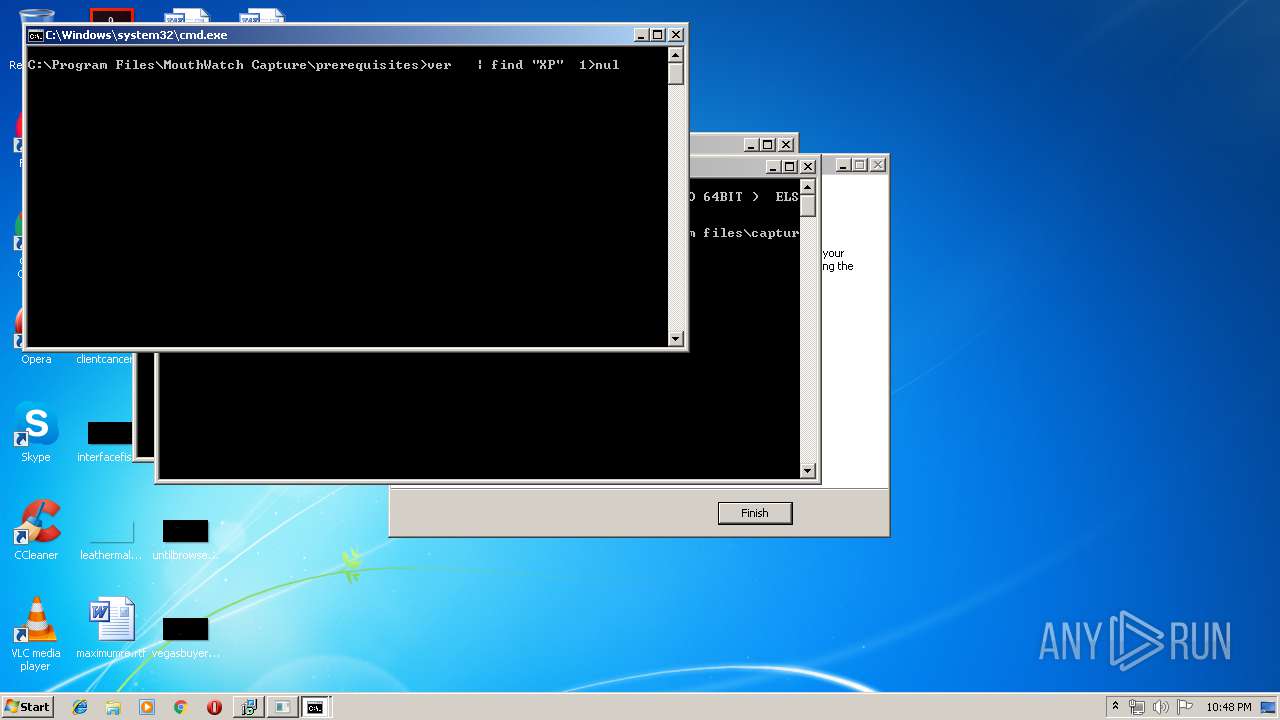The width and height of the screenshot is (1280, 720).
Task: Launch Google Chrome from taskbar
Action: point(180,707)
